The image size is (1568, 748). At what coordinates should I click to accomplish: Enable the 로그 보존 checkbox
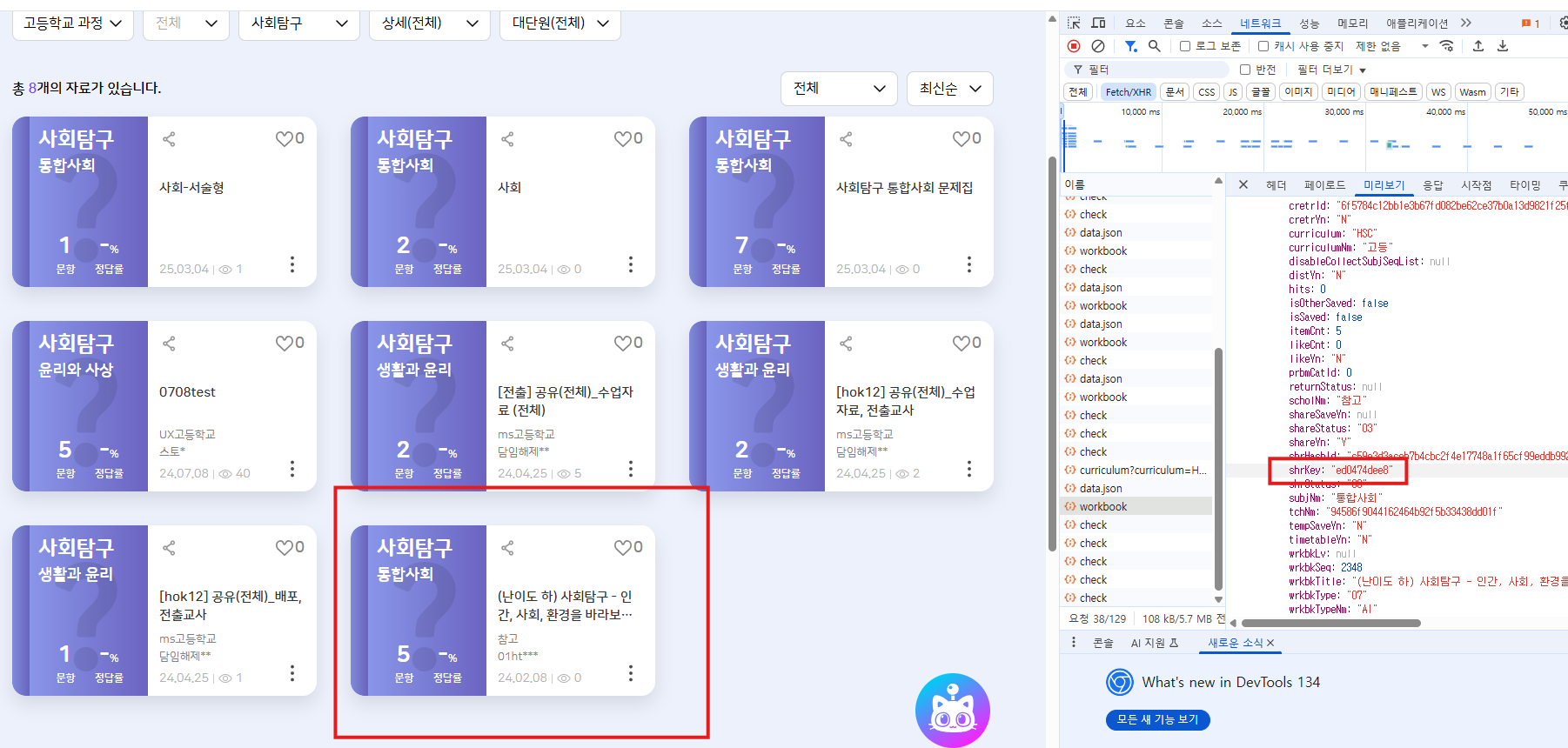point(1185,46)
